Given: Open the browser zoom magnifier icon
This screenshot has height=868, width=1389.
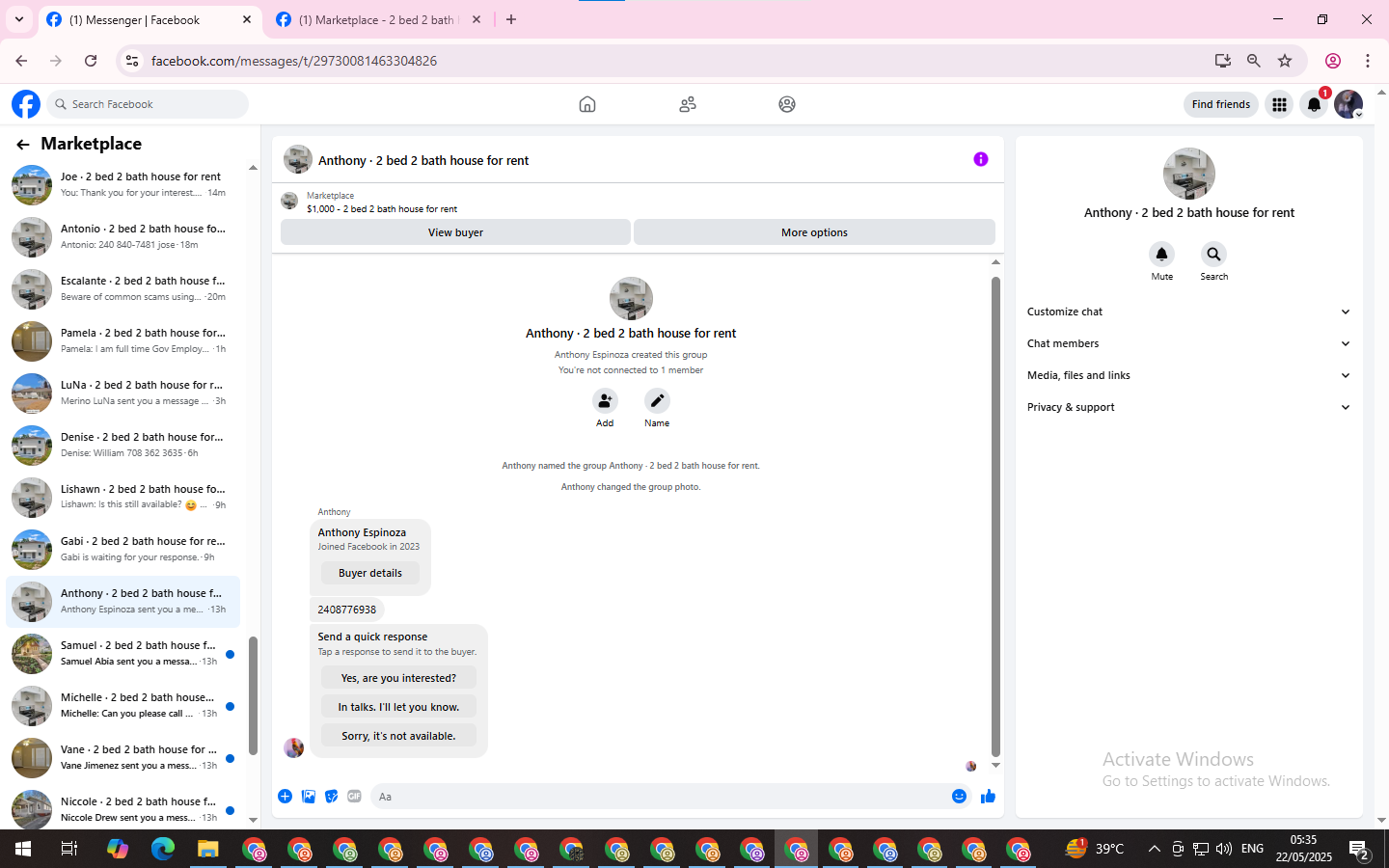Looking at the screenshot, I should pos(1254,61).
